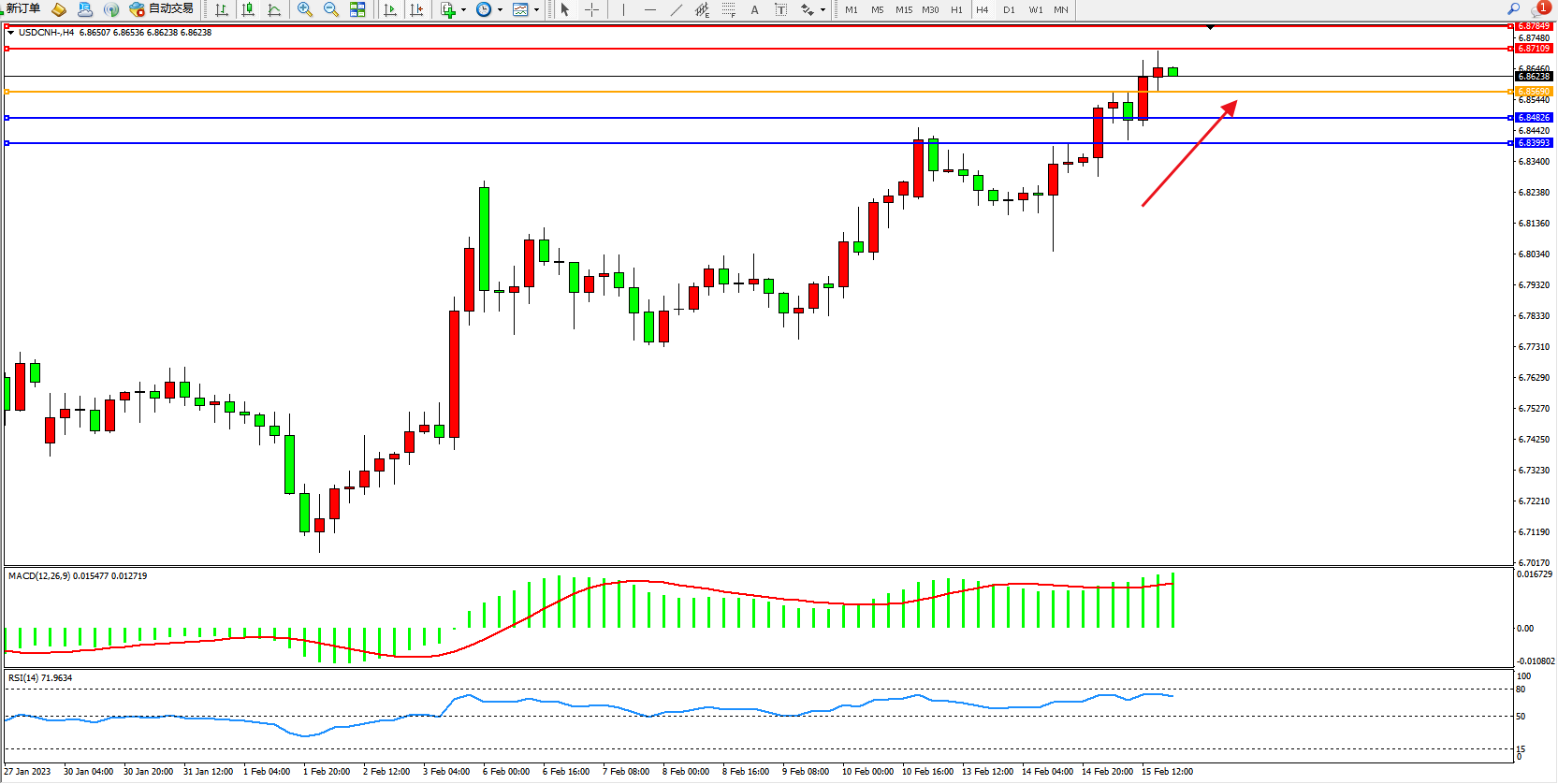This screenshot has height=784, width=1558.
Task: Switch to D1 timeframe
Action: (x=1009, y=9)
